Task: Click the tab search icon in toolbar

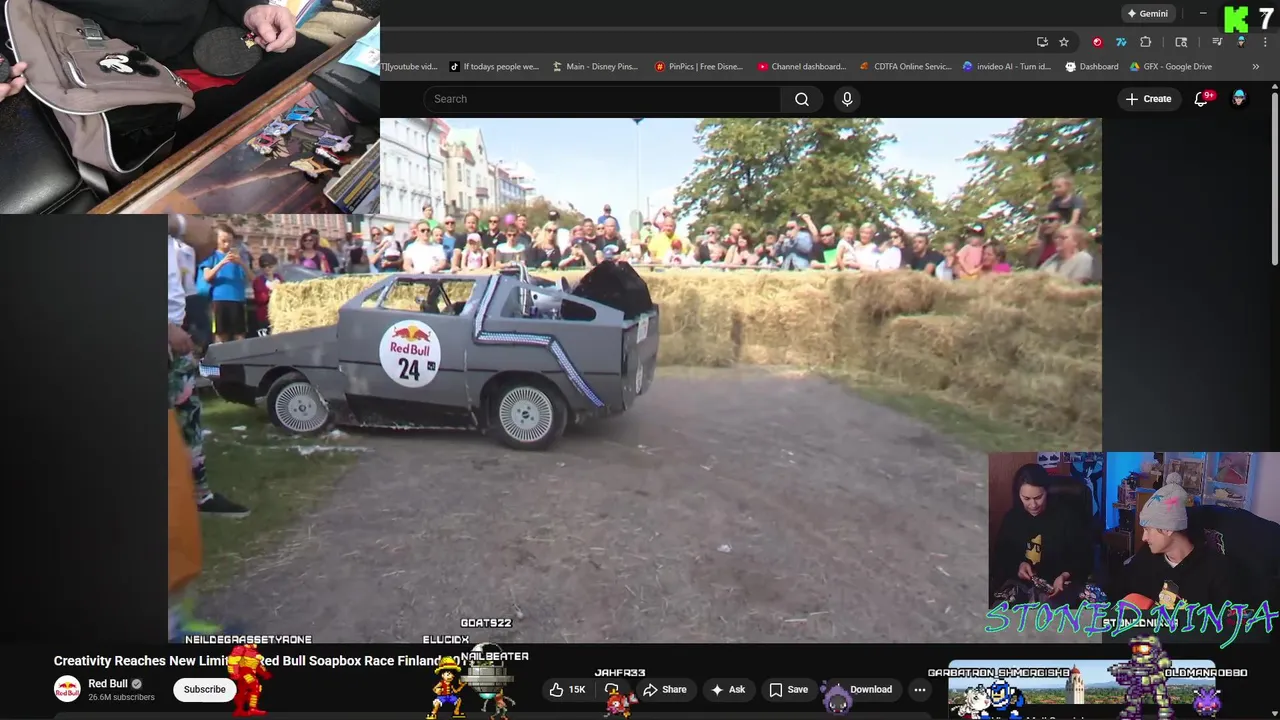Action: tap(1181, 42)
